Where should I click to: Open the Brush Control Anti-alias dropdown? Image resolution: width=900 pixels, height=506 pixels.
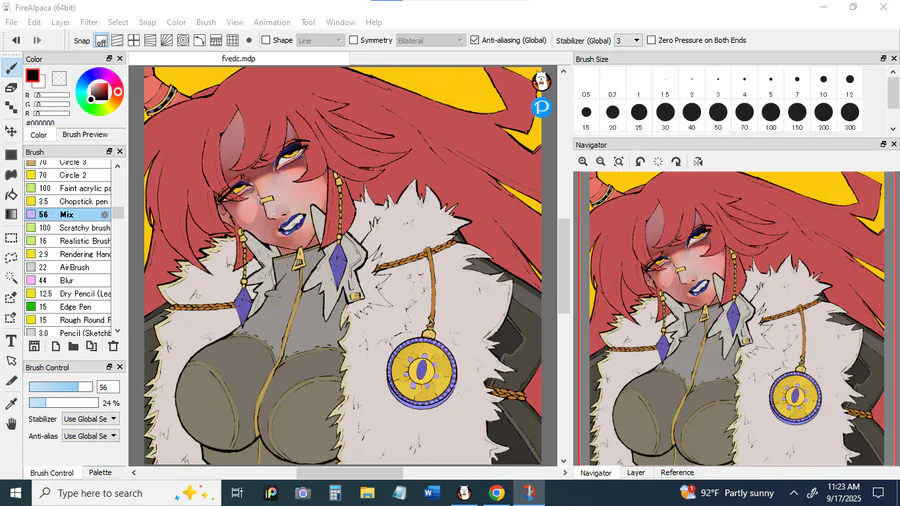click(90, 436)
